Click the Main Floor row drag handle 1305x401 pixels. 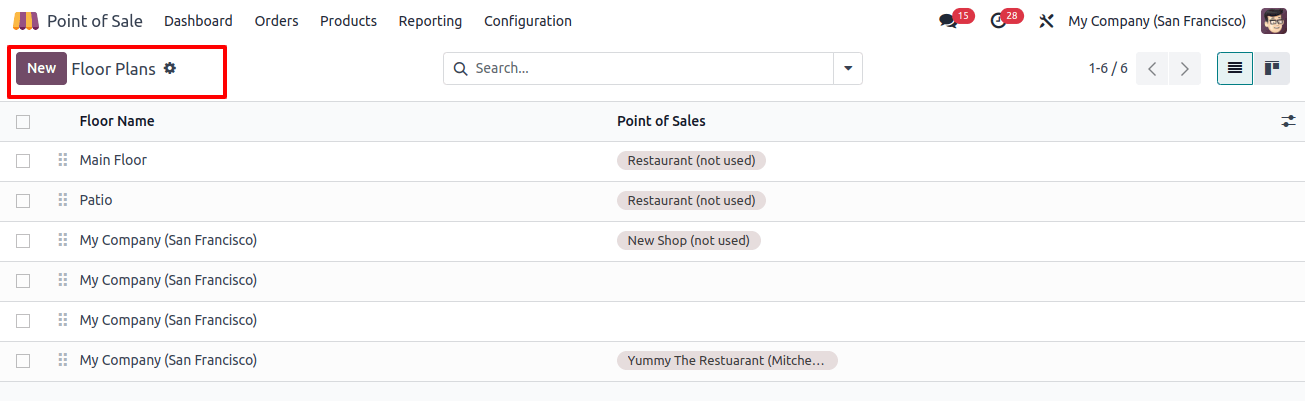[x=63, y=160]
